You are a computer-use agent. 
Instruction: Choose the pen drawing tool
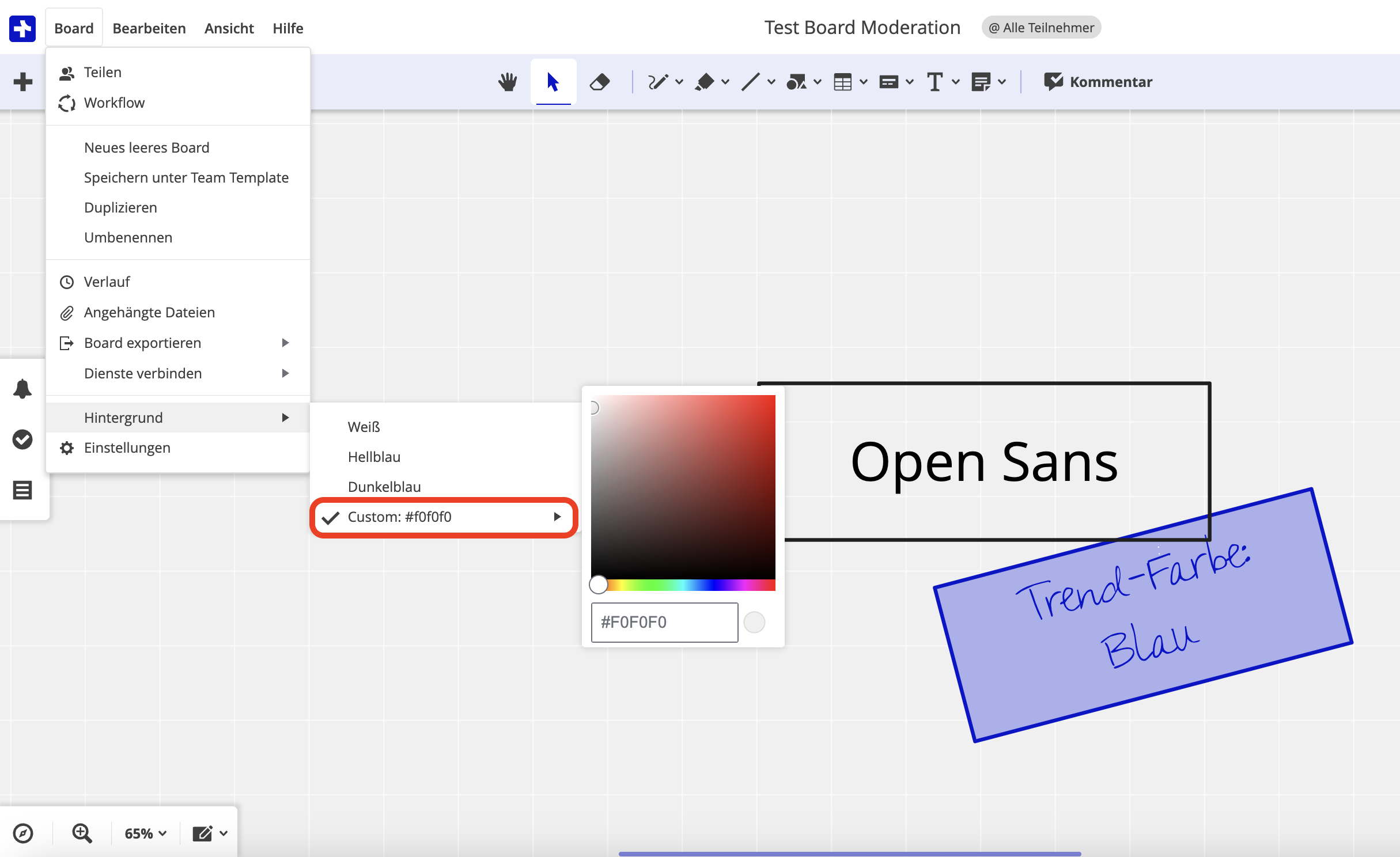point(658,82)
